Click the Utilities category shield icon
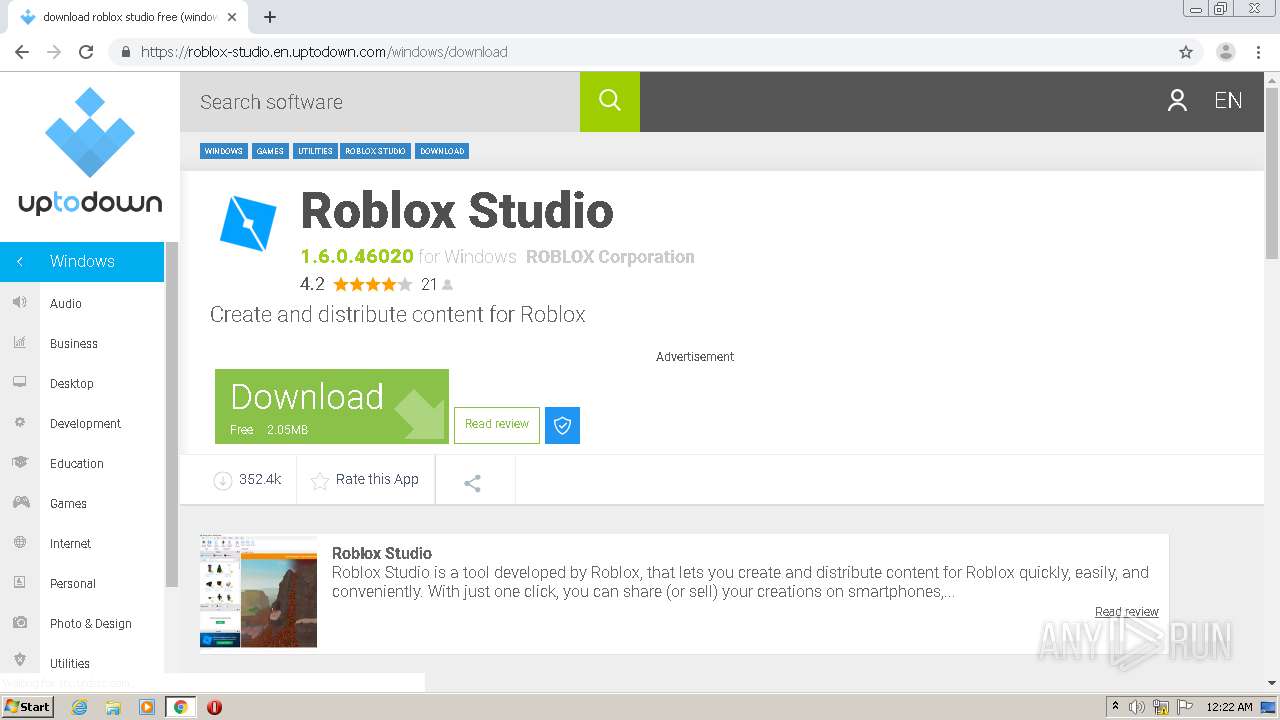This screenshot has height=720, width=1280. tap(19, 660)
